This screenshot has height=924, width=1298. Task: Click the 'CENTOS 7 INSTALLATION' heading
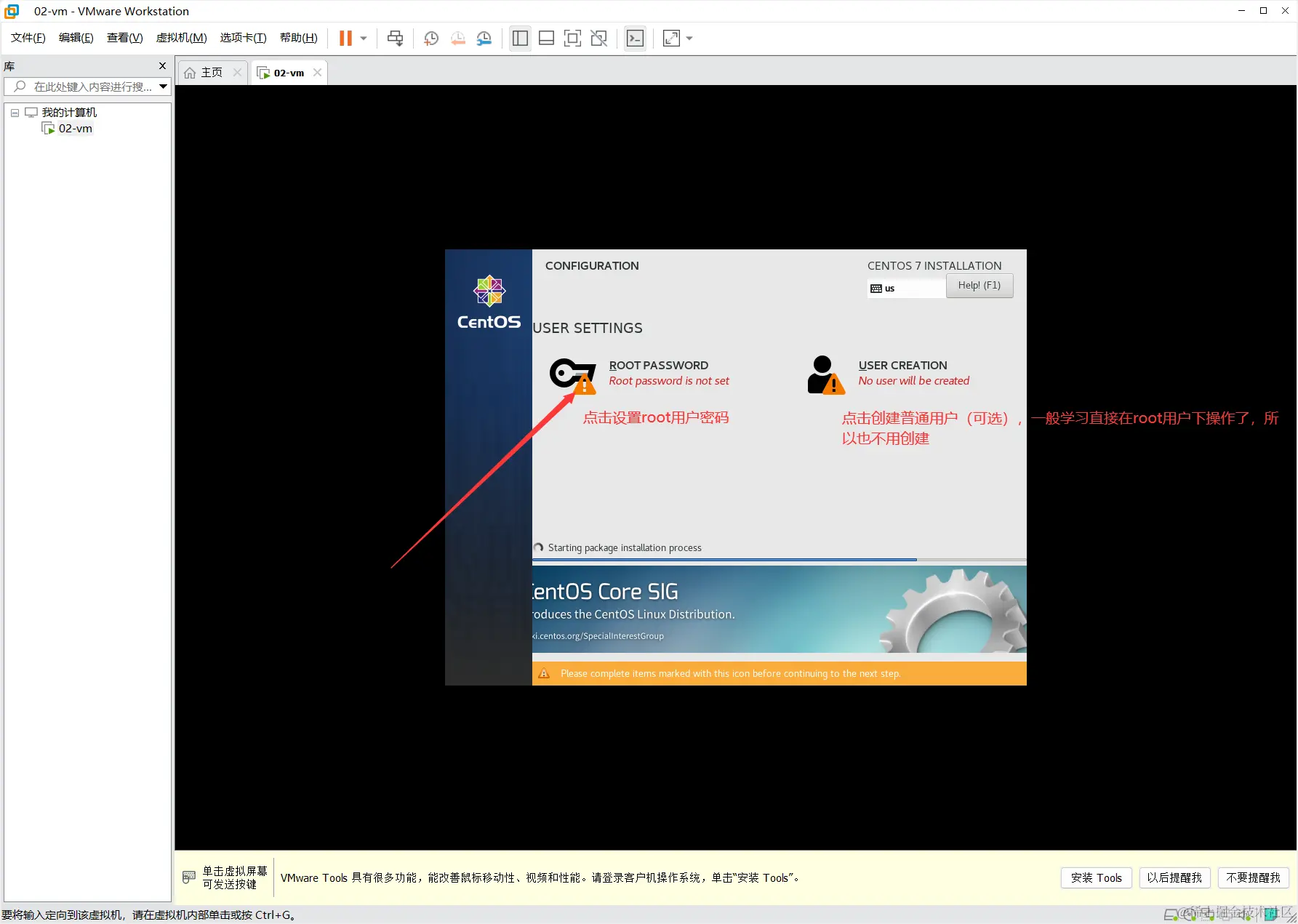tap(934, 266)
